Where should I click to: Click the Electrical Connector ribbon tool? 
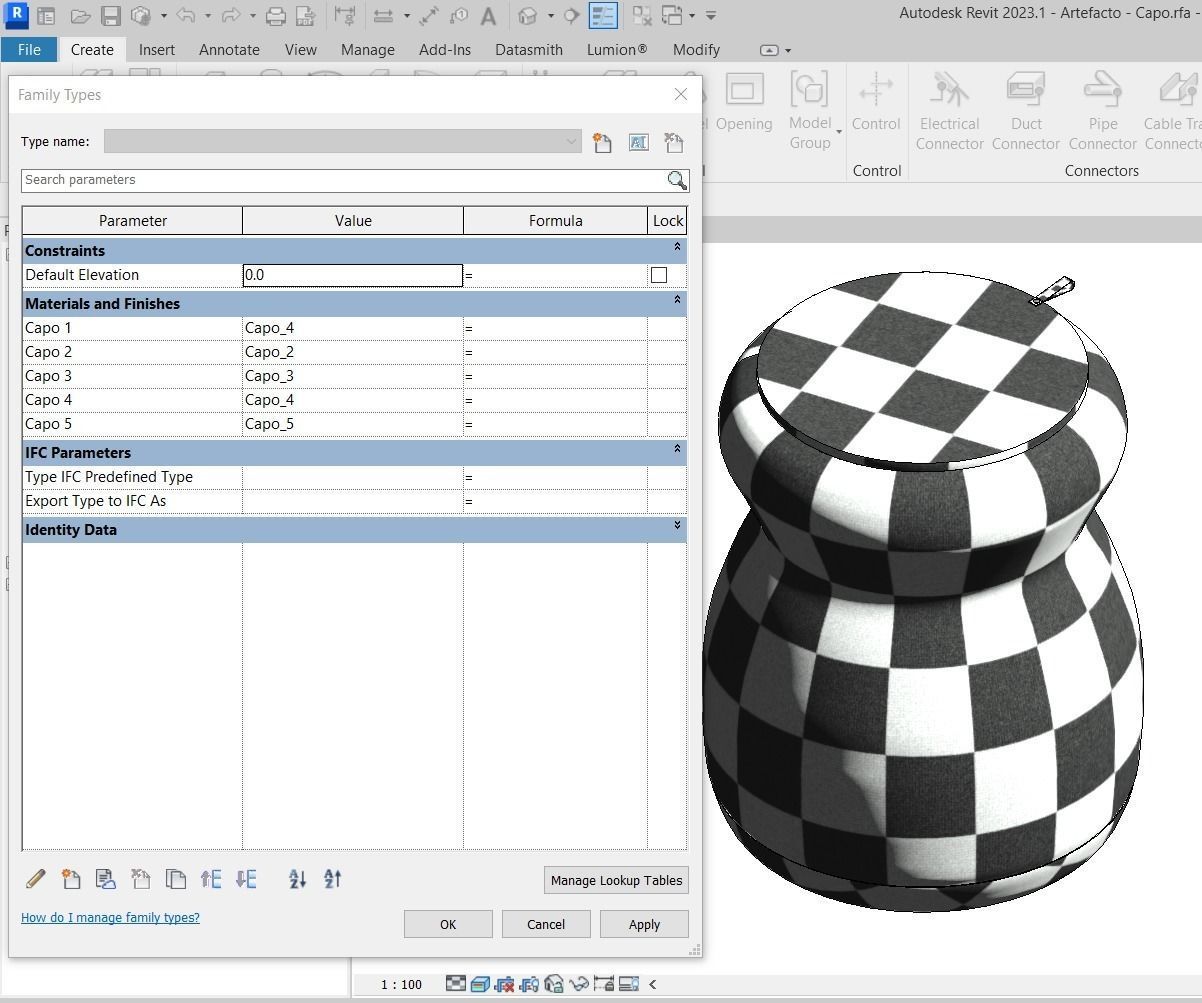tap(949, 111)
